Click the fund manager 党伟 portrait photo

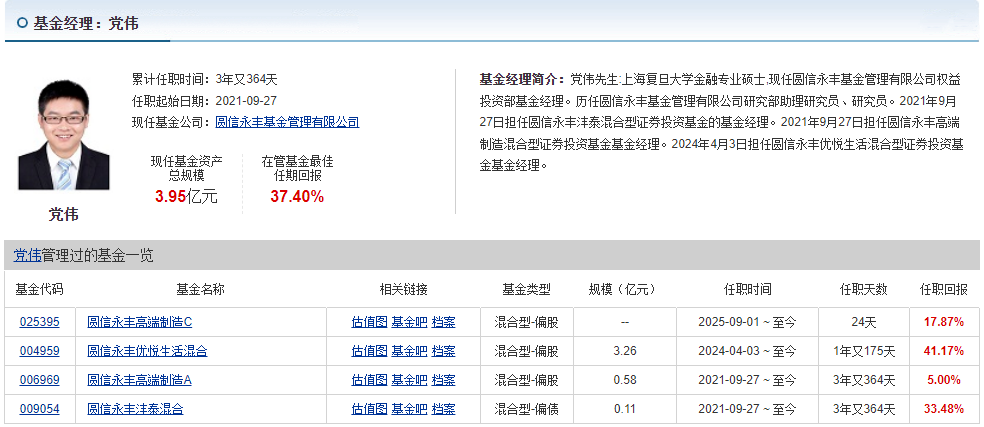pos(63,134)
